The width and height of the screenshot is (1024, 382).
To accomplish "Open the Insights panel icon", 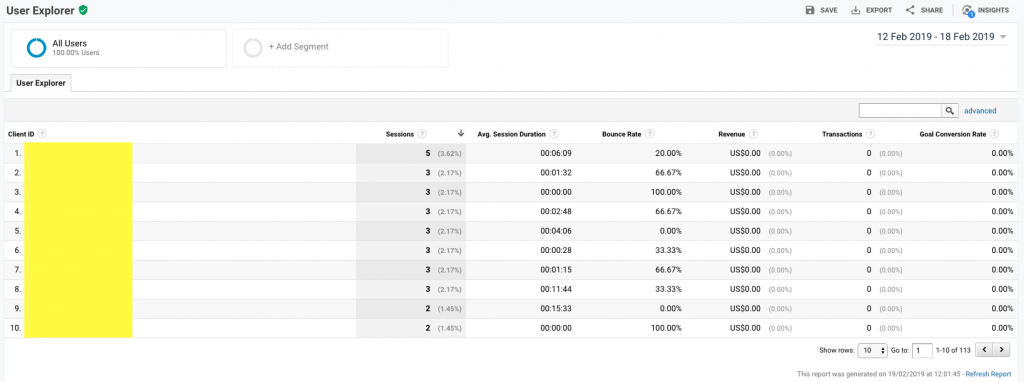I will click(968, 10).
